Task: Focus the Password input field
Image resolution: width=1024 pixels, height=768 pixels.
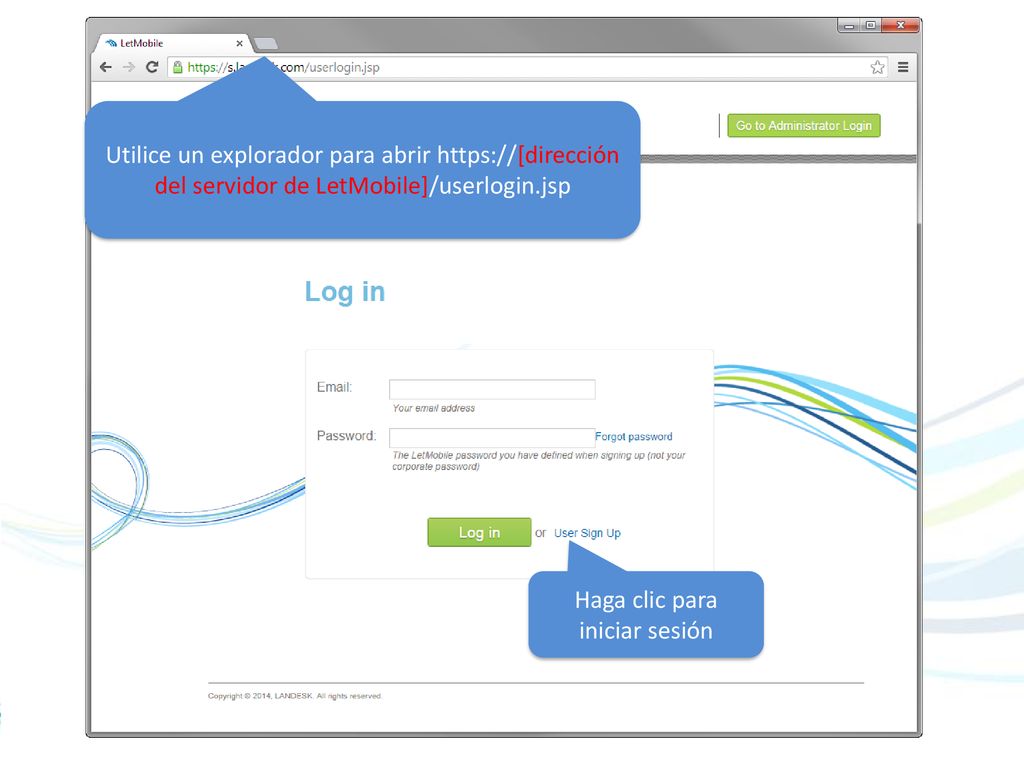Action: [x=492, y=438]
